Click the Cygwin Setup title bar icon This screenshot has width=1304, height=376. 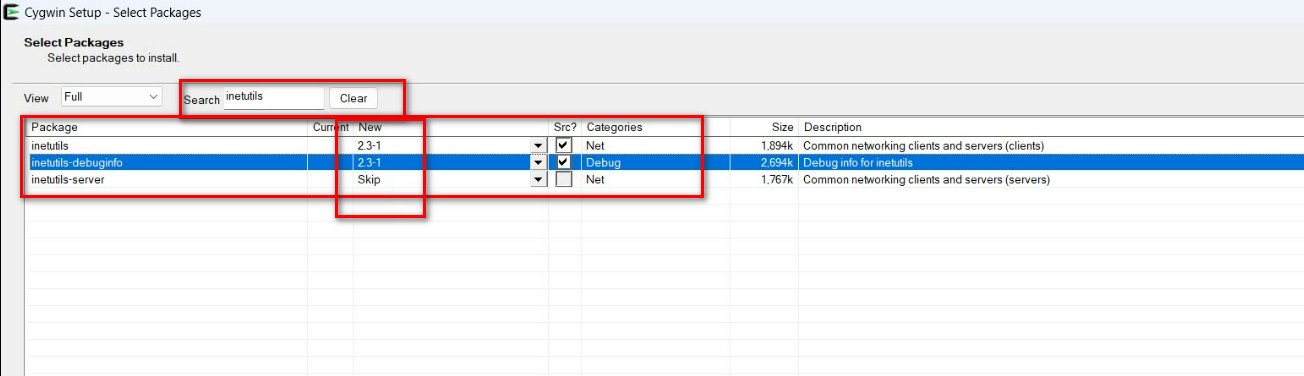(12, 13)
